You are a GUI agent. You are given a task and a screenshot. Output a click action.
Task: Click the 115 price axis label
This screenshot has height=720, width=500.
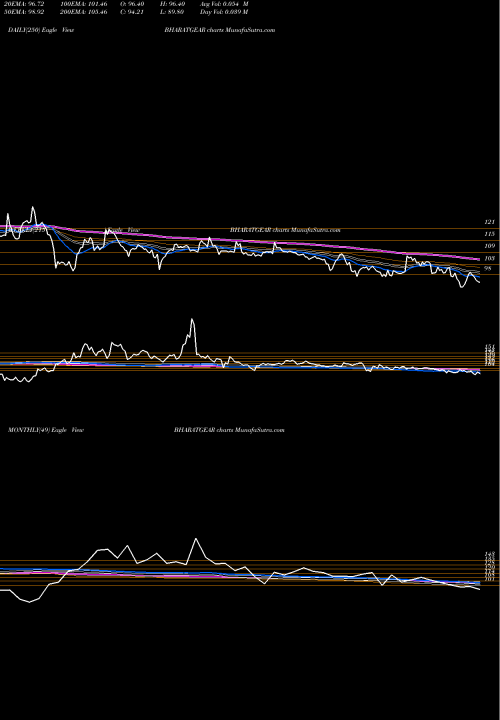[x=490, y=234]
